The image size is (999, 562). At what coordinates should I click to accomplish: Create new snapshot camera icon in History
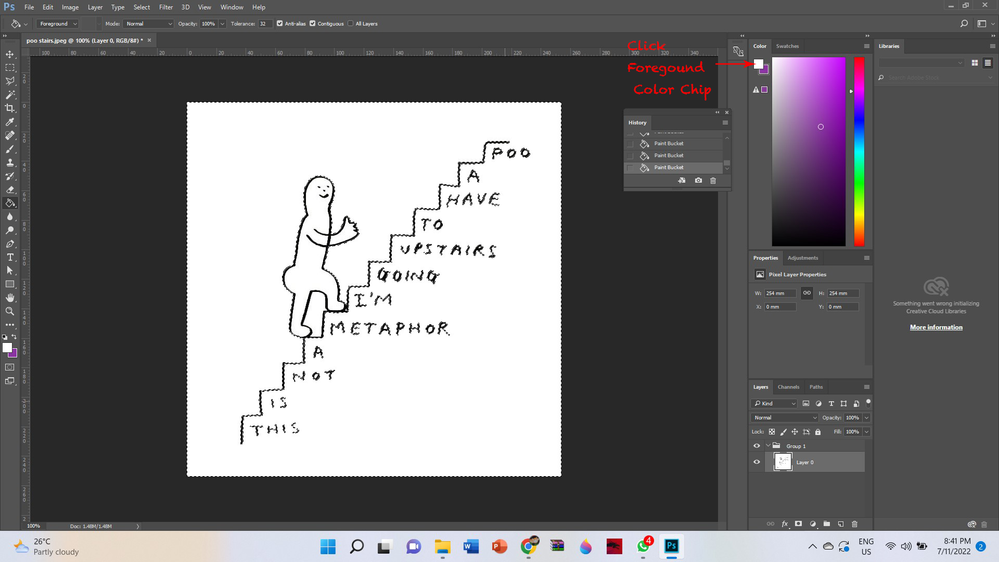[x=698, y=180]
